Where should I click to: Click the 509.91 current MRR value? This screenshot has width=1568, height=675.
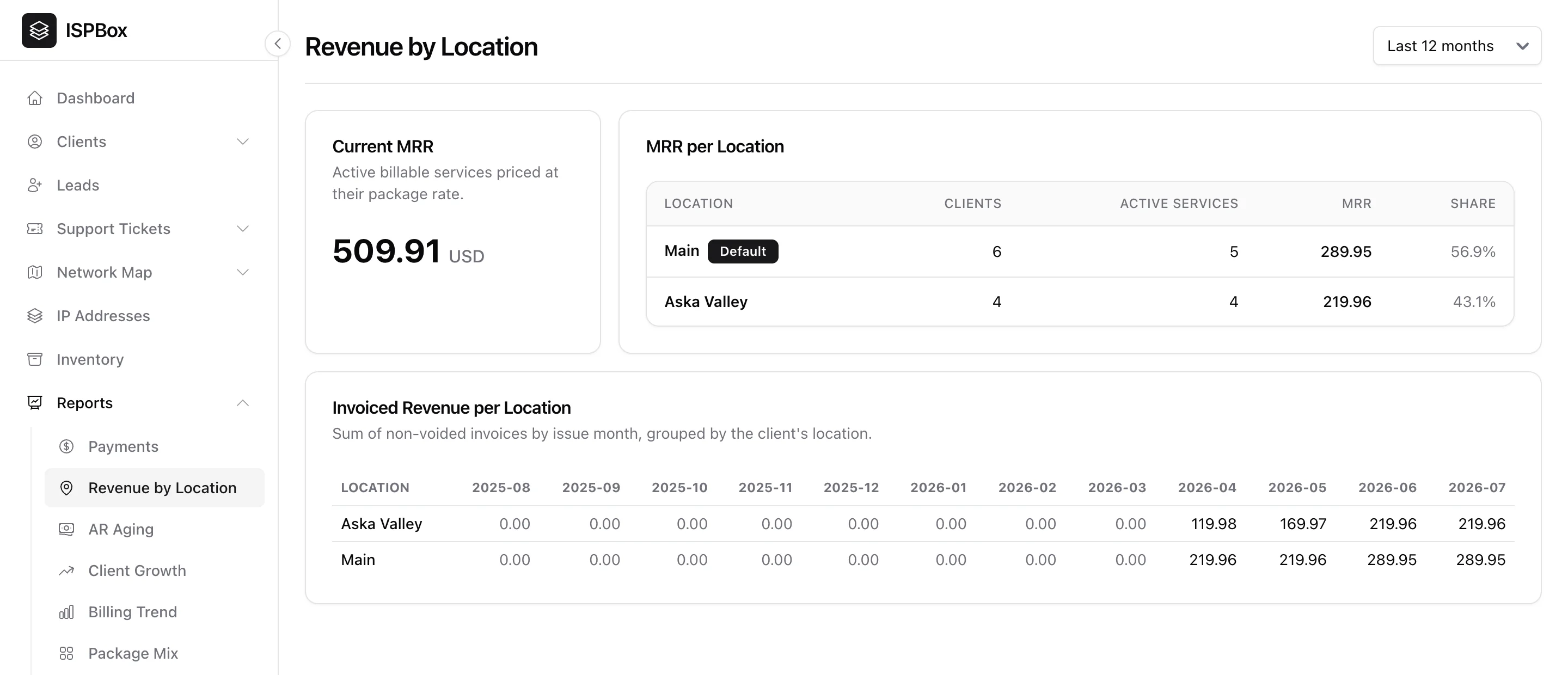387,251
